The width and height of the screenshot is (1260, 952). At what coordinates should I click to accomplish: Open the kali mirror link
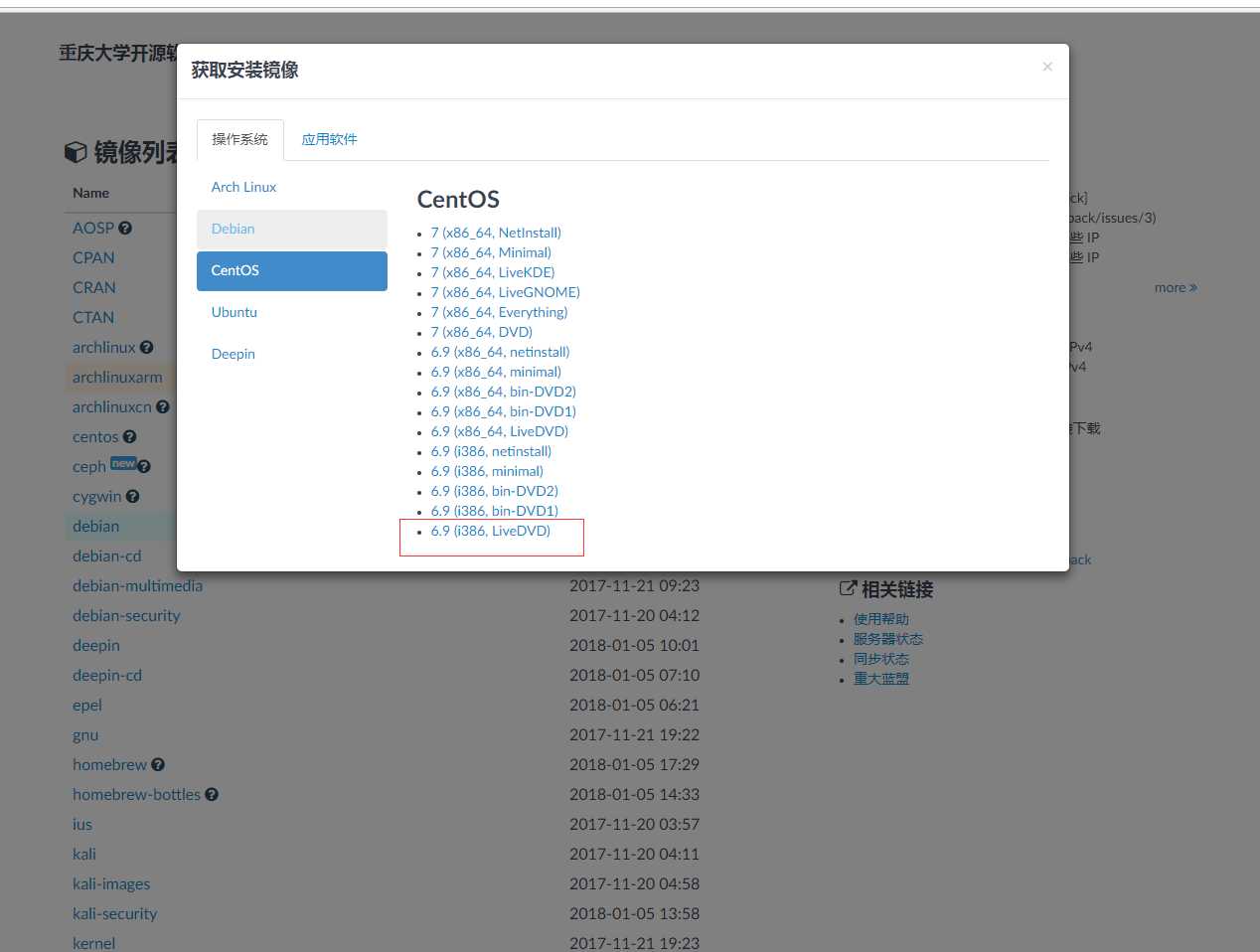click(84, 854)
